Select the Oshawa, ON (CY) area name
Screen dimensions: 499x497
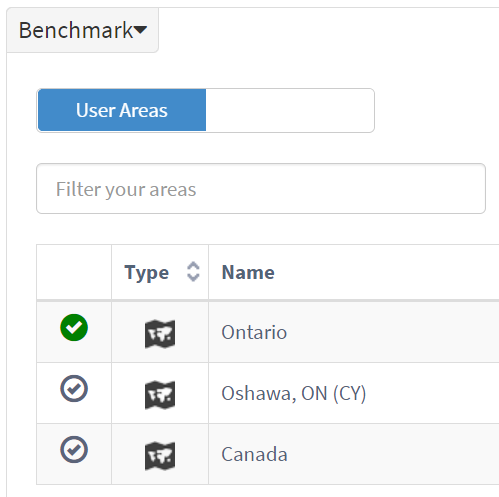tap(294, 393)
